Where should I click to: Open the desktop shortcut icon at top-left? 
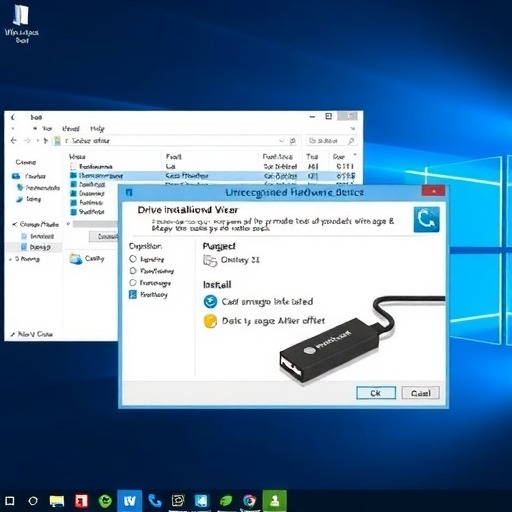pos(21,15)
